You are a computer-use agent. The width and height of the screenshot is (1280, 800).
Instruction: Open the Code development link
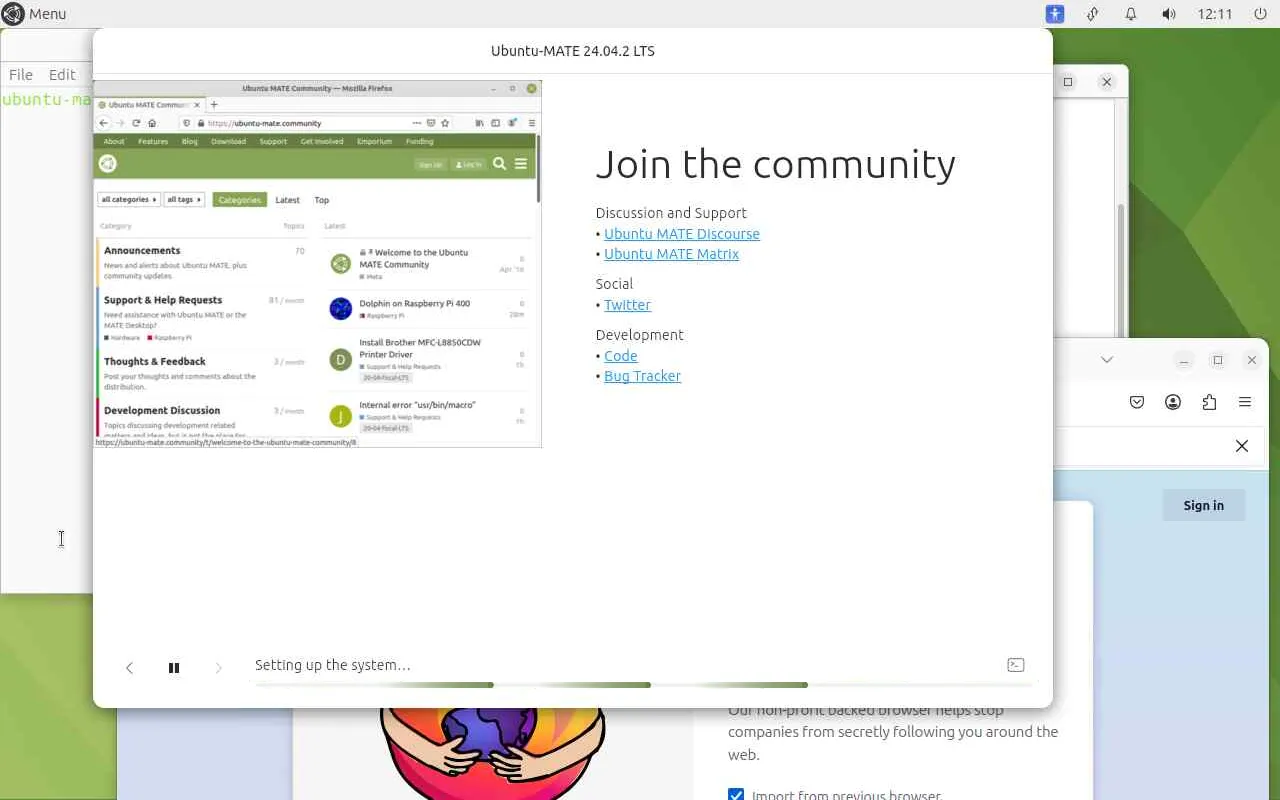tap(620, 356)
